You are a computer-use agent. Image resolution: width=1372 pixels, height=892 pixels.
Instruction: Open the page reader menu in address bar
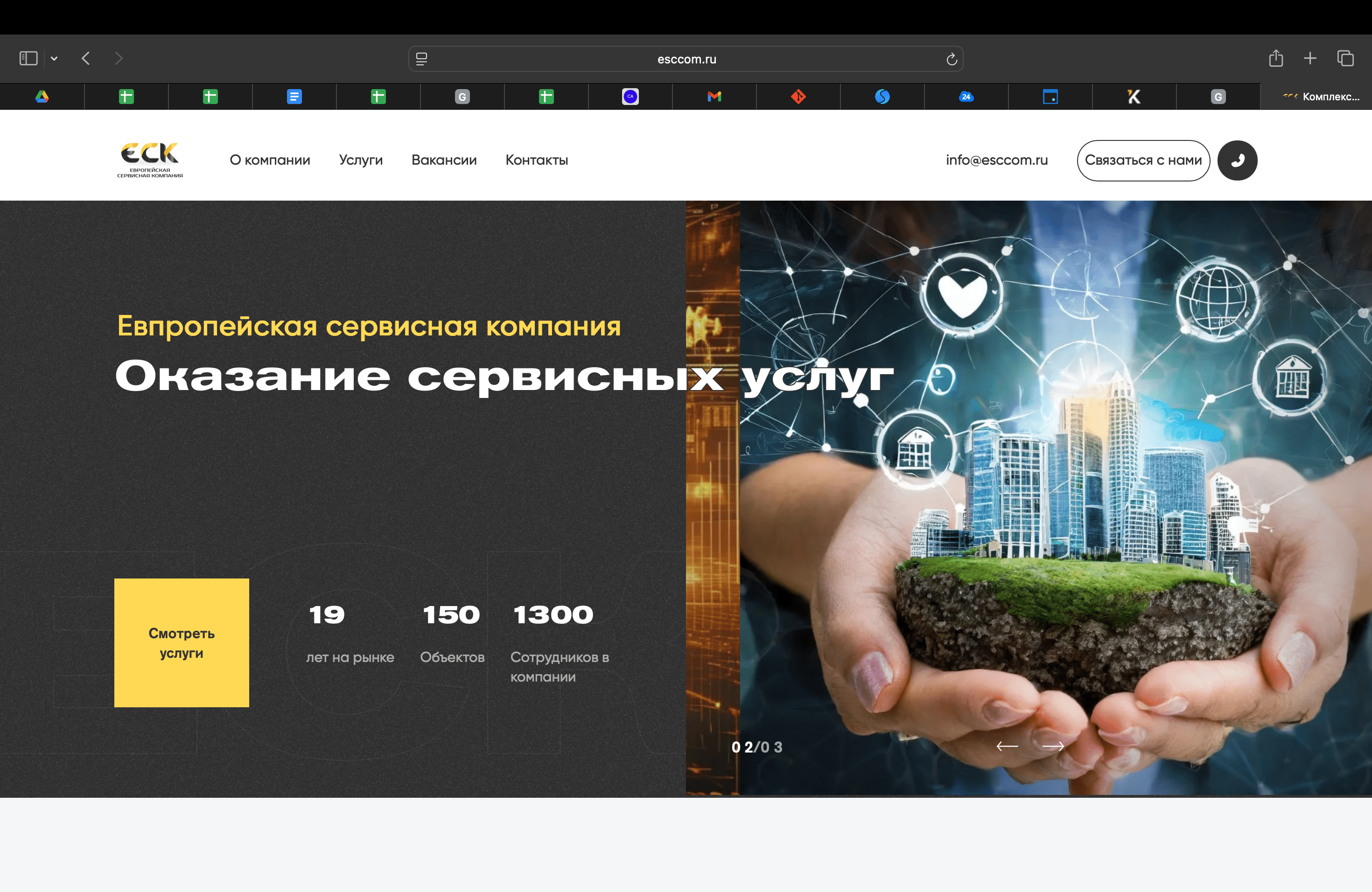[x=421, y=59]
